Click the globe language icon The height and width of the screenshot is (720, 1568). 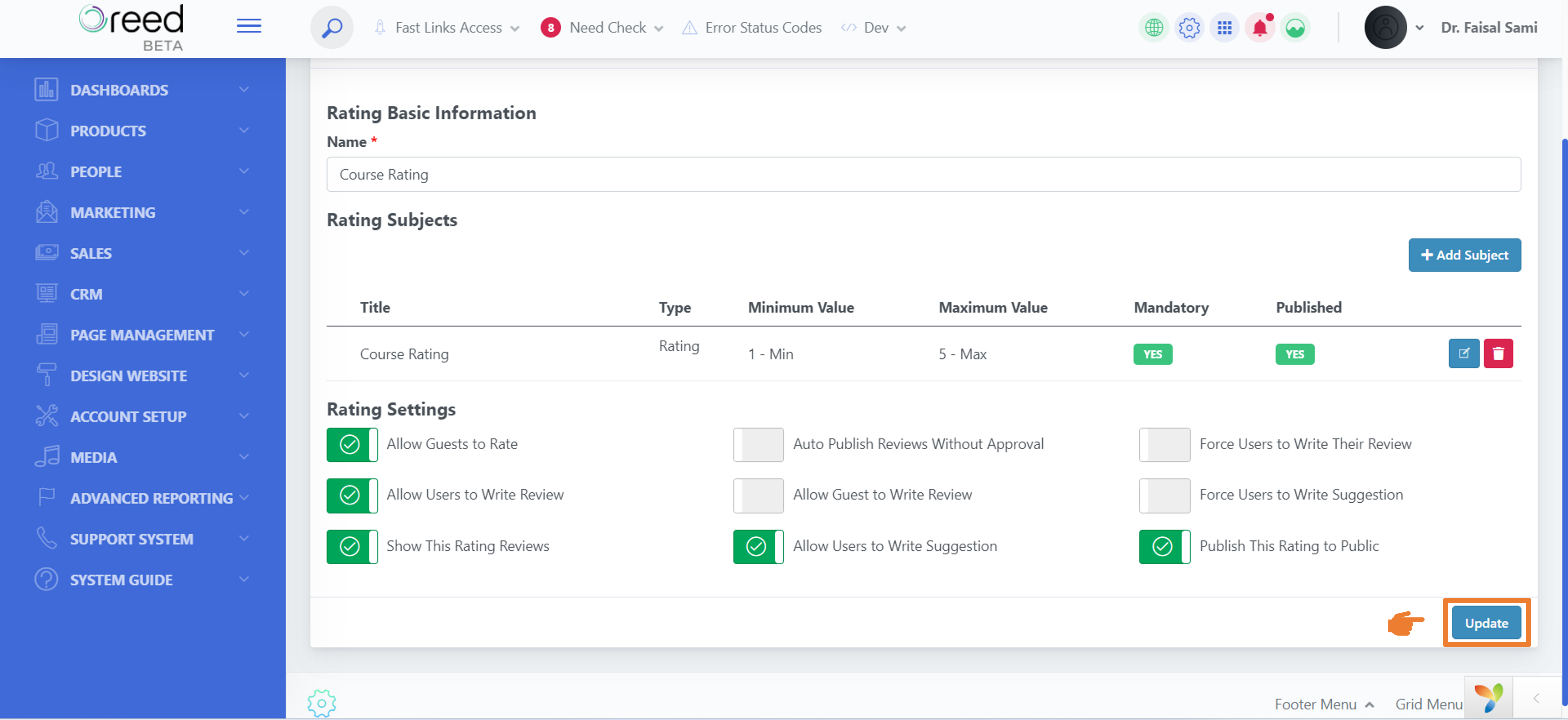point(1154,27)
